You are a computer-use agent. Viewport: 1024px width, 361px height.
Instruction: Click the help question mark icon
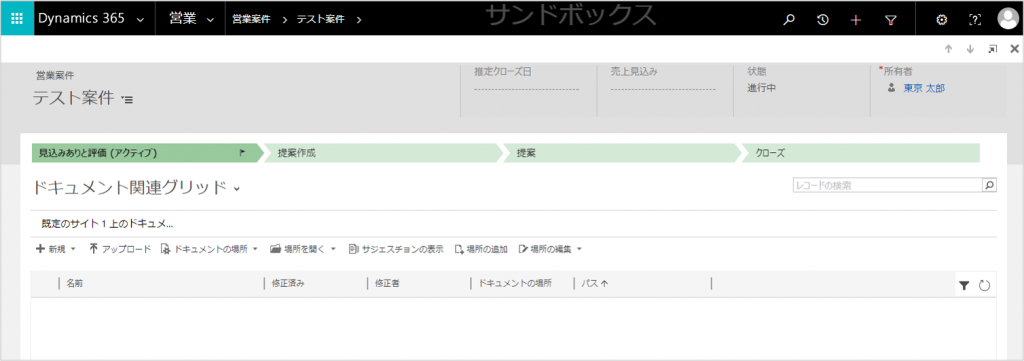click(976, 20)
